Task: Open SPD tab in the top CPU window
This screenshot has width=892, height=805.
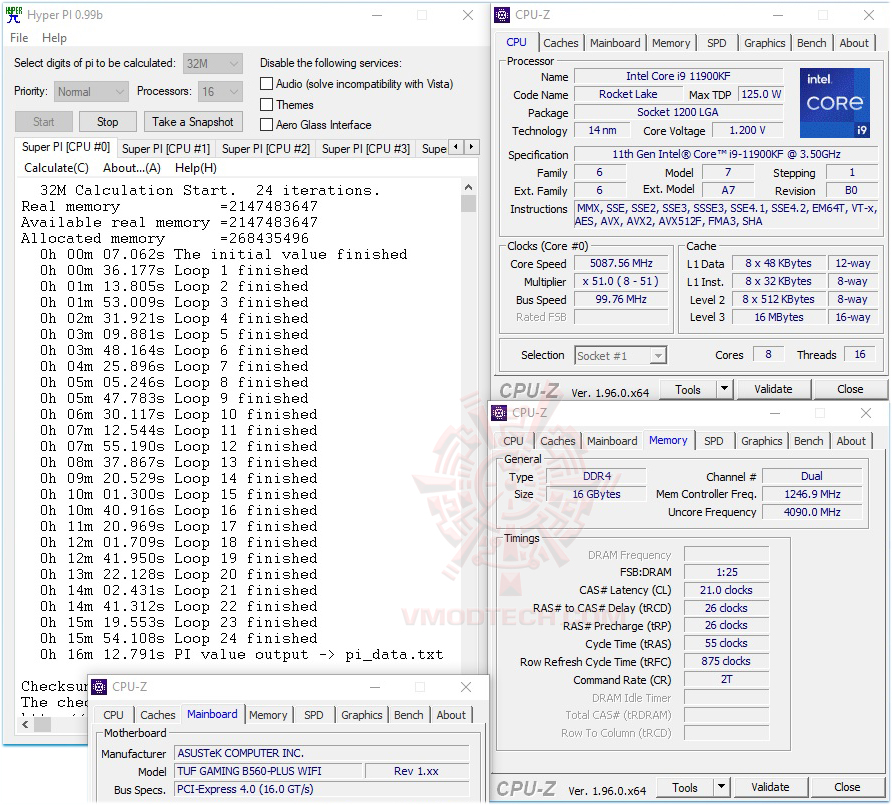Action: (716, 43)
